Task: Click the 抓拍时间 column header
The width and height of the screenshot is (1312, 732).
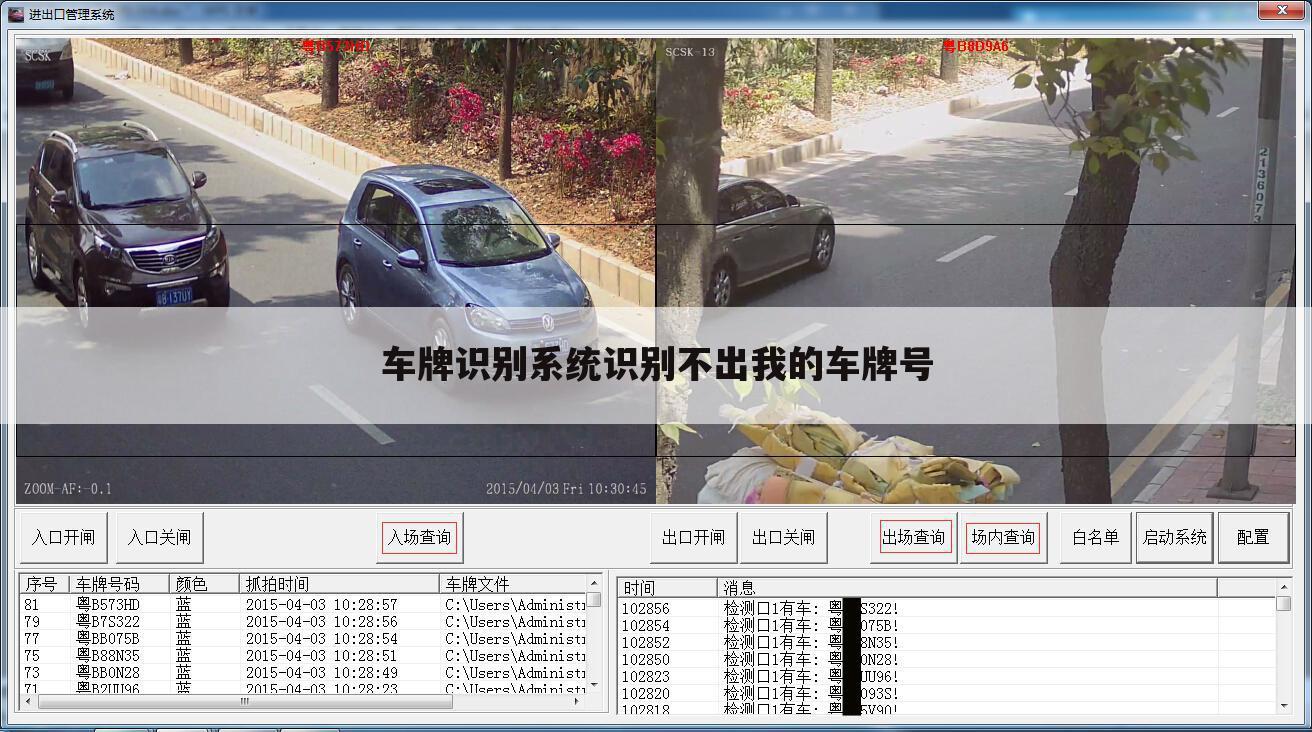Action: [339, 584]
